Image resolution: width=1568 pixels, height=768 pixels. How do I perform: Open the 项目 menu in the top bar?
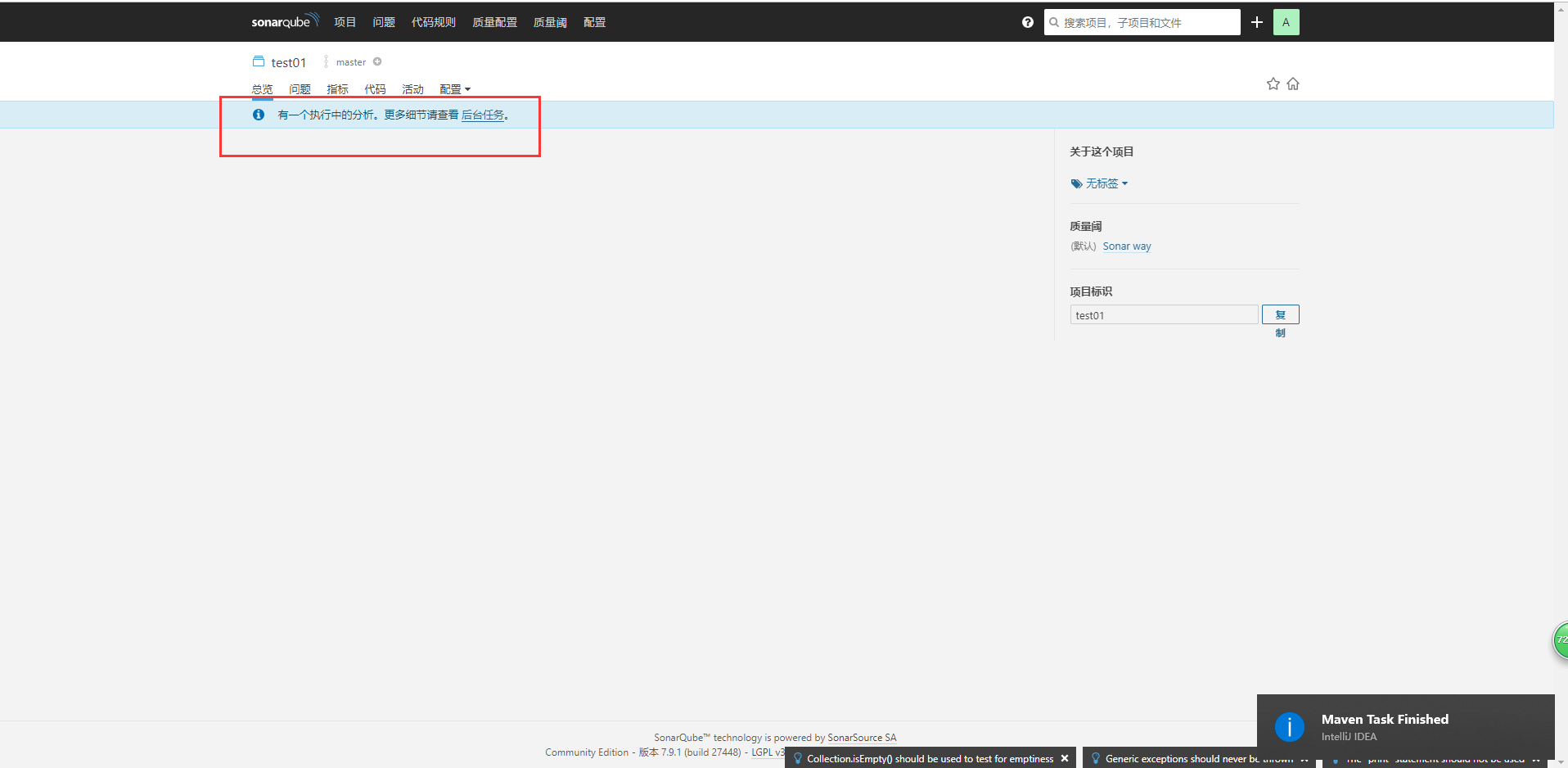[345, 22]
